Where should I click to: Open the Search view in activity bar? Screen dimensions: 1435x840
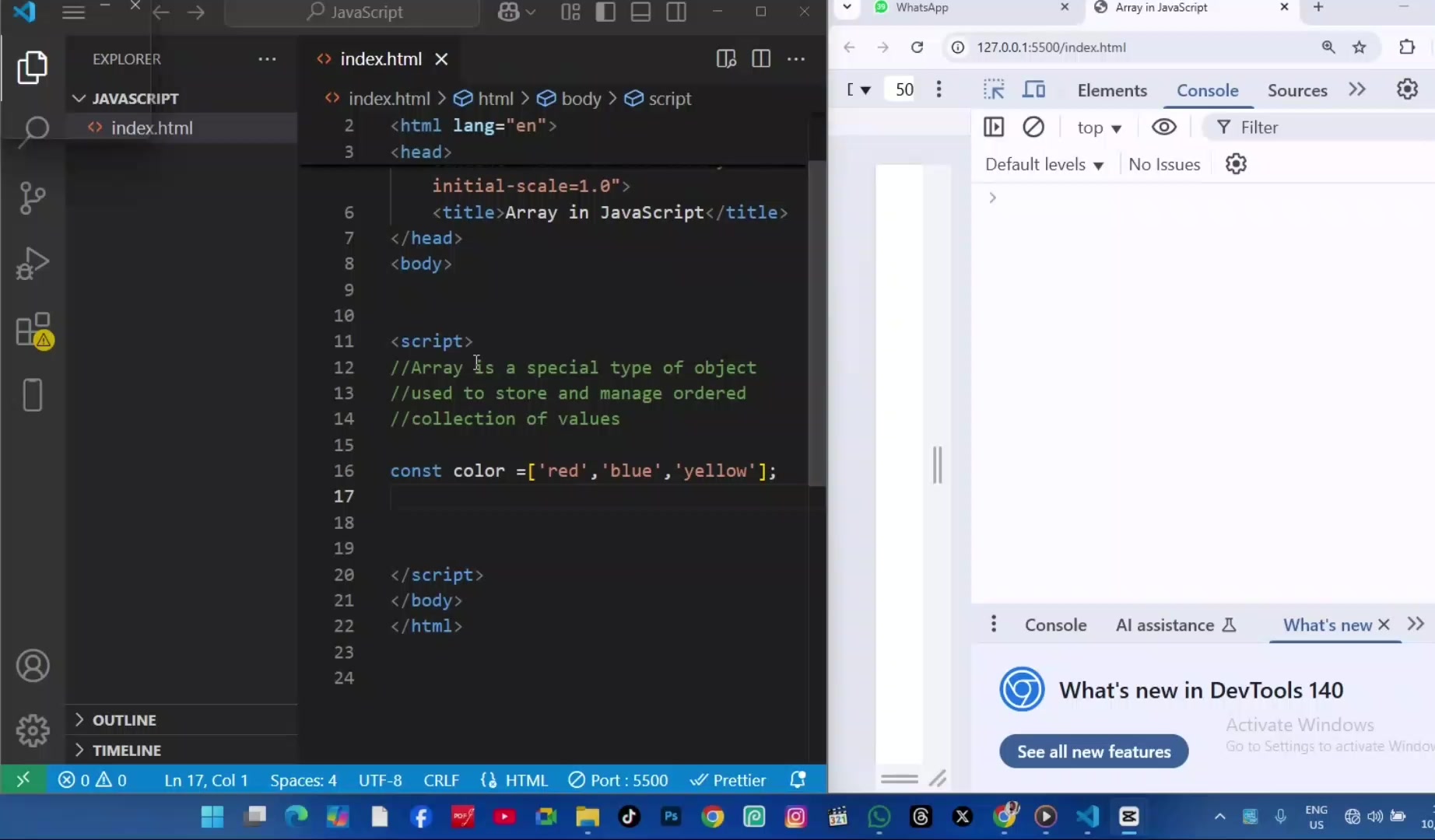[x=33, y=131]
